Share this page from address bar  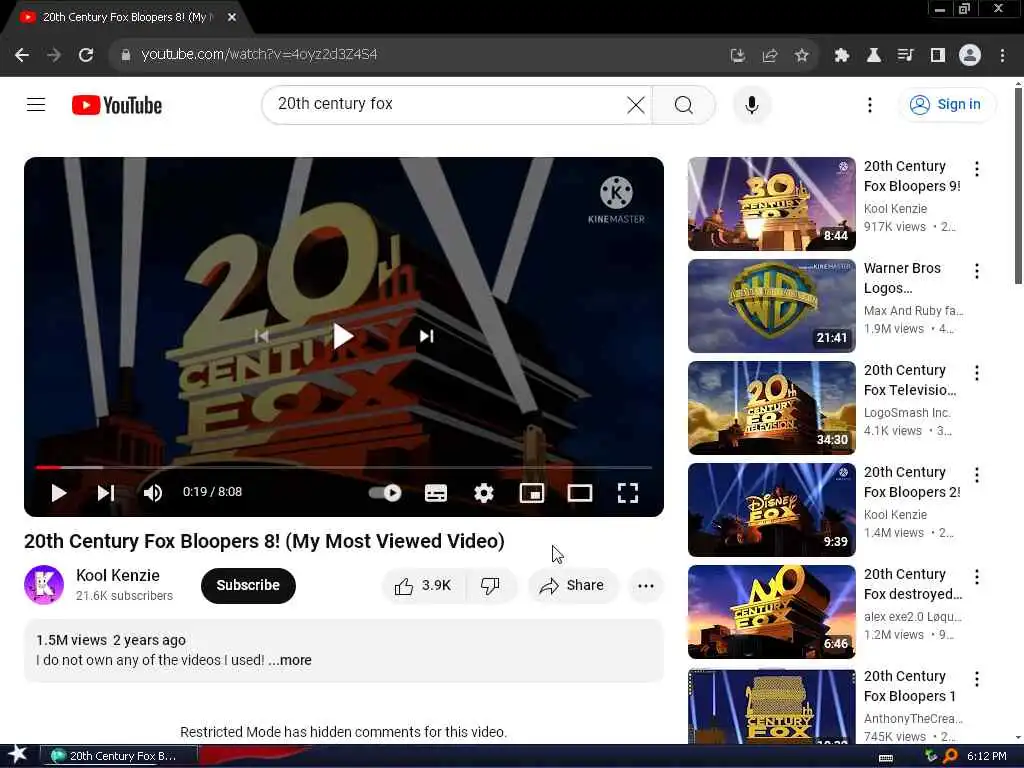(x=769, y=56)
